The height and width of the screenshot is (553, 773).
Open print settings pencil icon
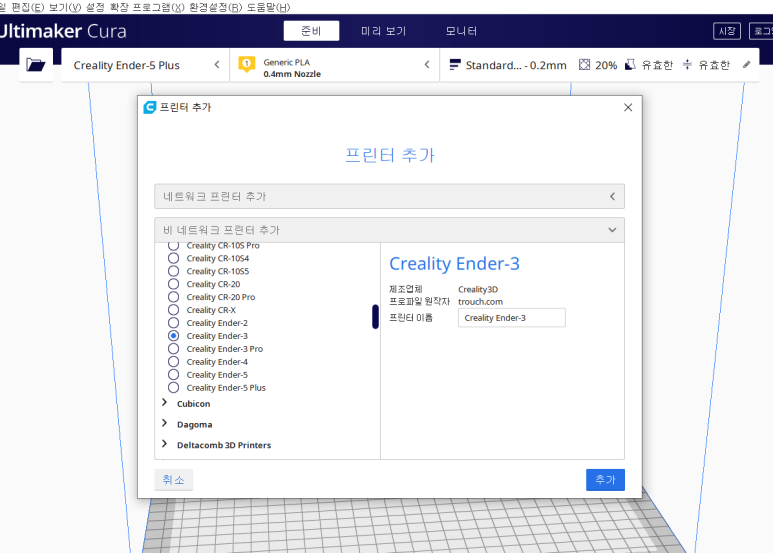[746, 65]
